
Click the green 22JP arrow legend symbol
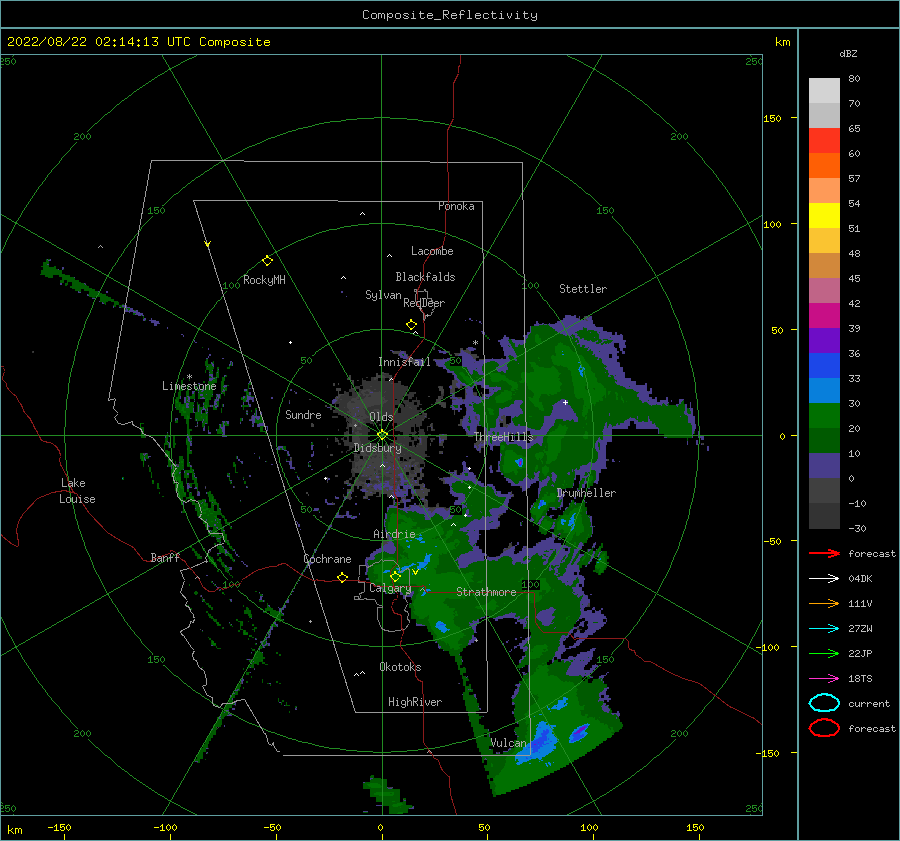824,653
